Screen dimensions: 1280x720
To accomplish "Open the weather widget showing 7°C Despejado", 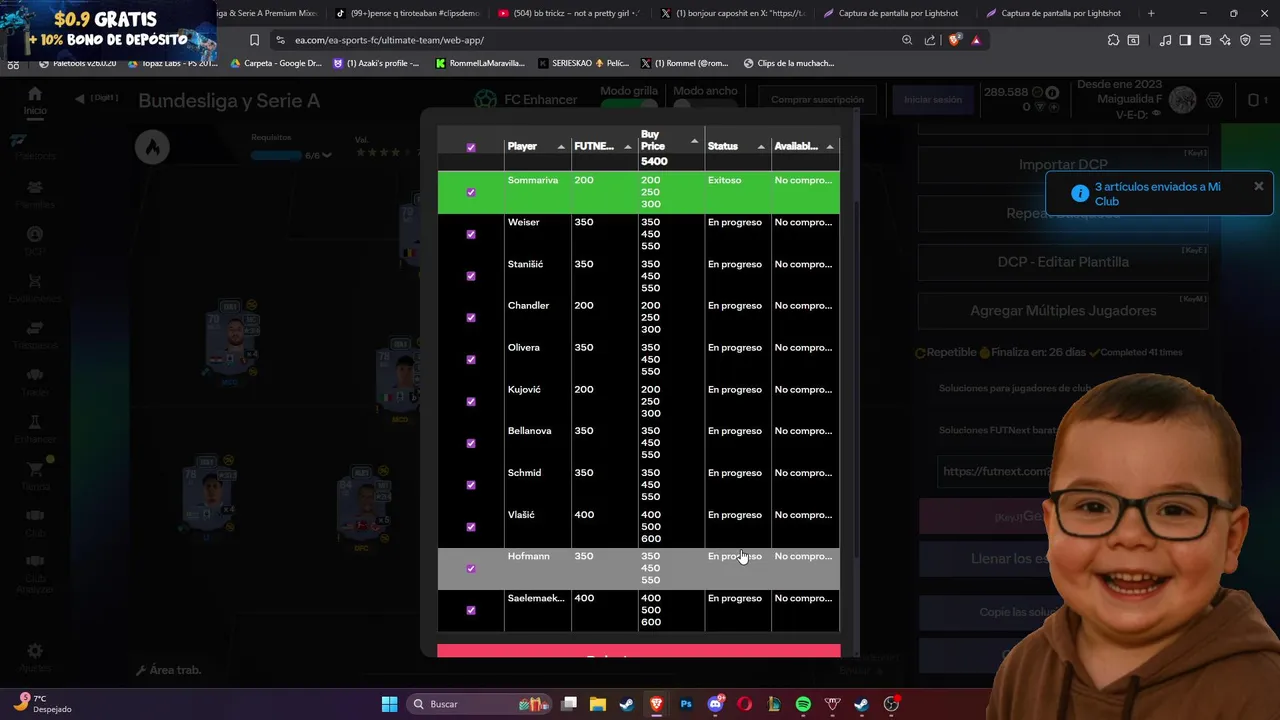I will tap(42, 704).
